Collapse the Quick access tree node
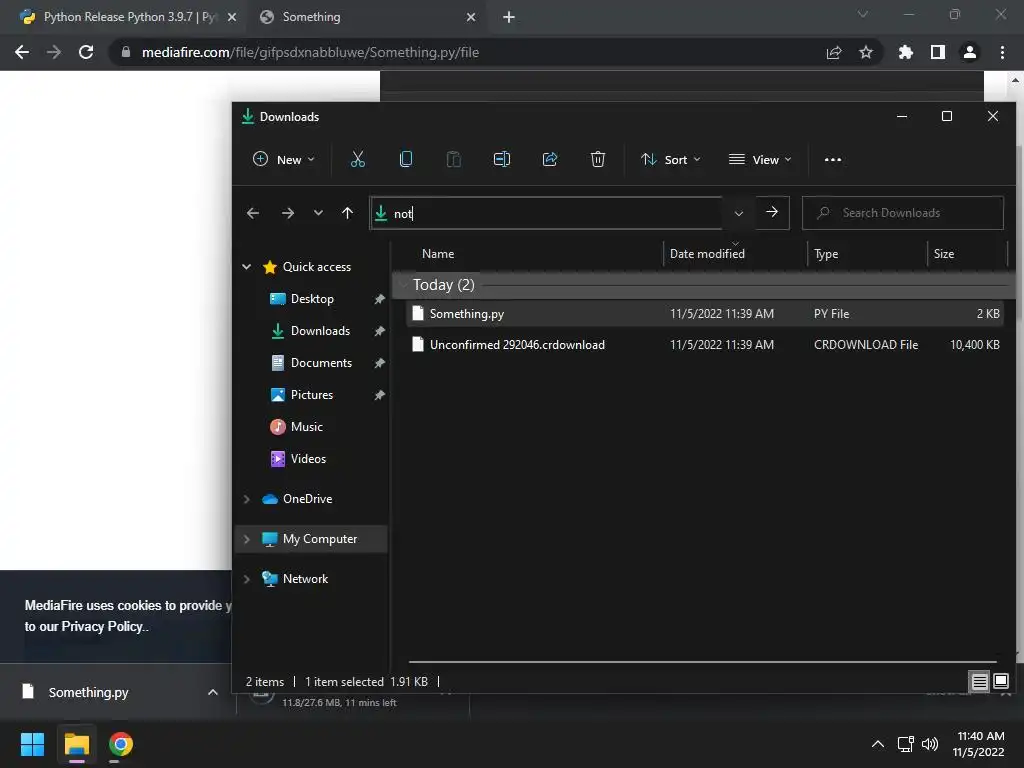The width and height of the screenshot is (1024, 768). click(247, 267)
